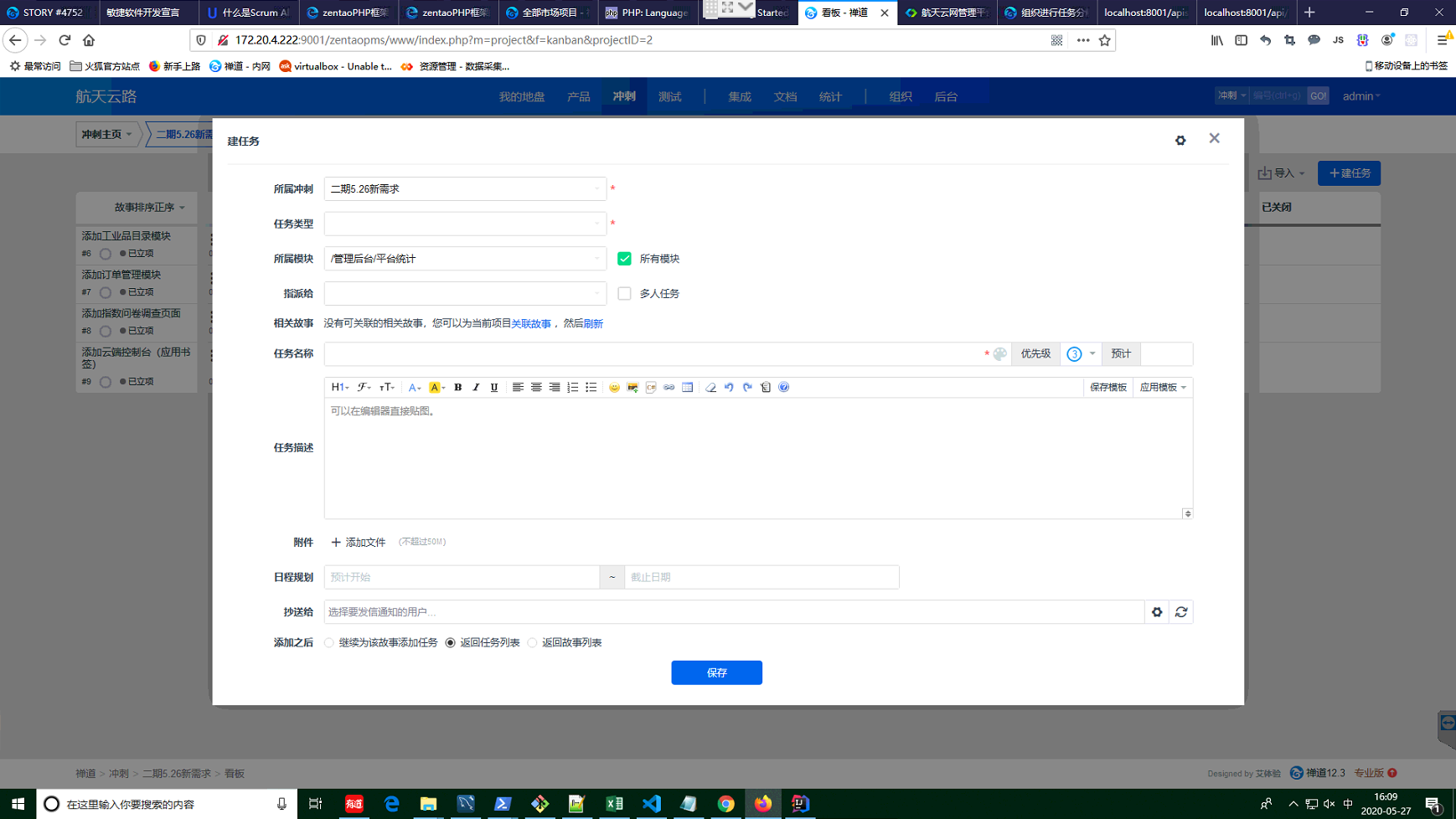1456x819 pixels.
Task: Click the gear icon beside CC field
Action: 1157,612
